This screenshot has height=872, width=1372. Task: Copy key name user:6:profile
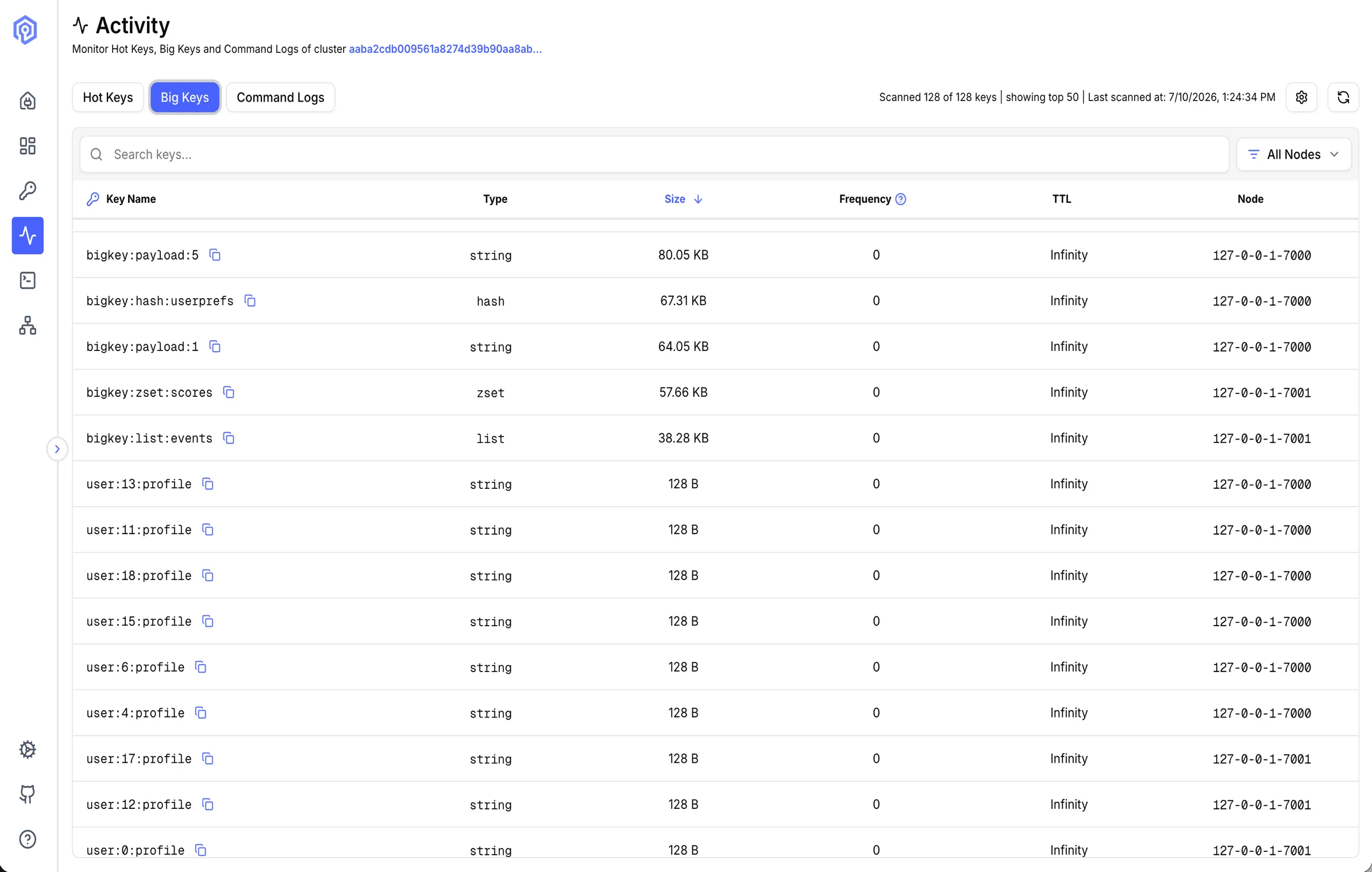201,667
